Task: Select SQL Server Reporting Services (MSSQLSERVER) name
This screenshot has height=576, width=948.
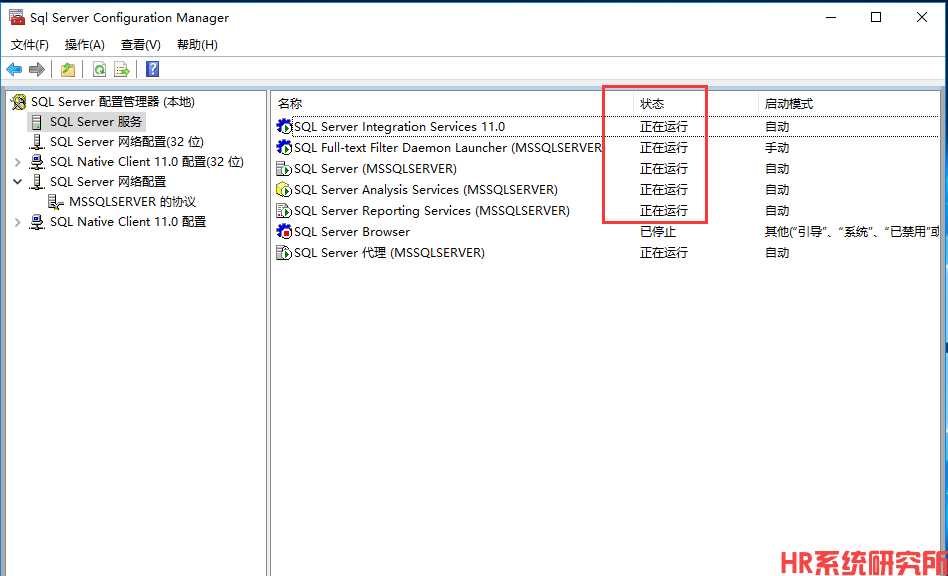Action: [x=432, y=211]
